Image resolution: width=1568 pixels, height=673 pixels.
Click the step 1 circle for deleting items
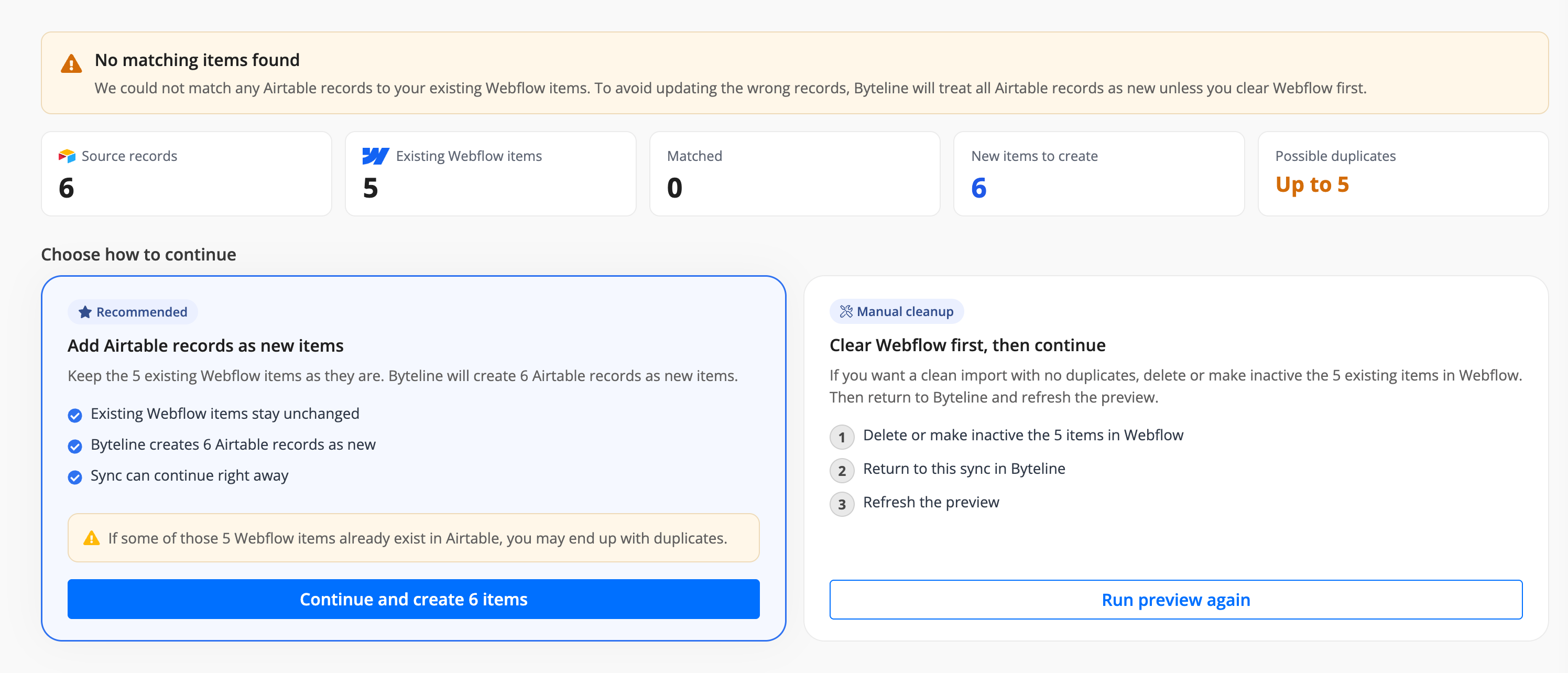(x=842, y=437)
